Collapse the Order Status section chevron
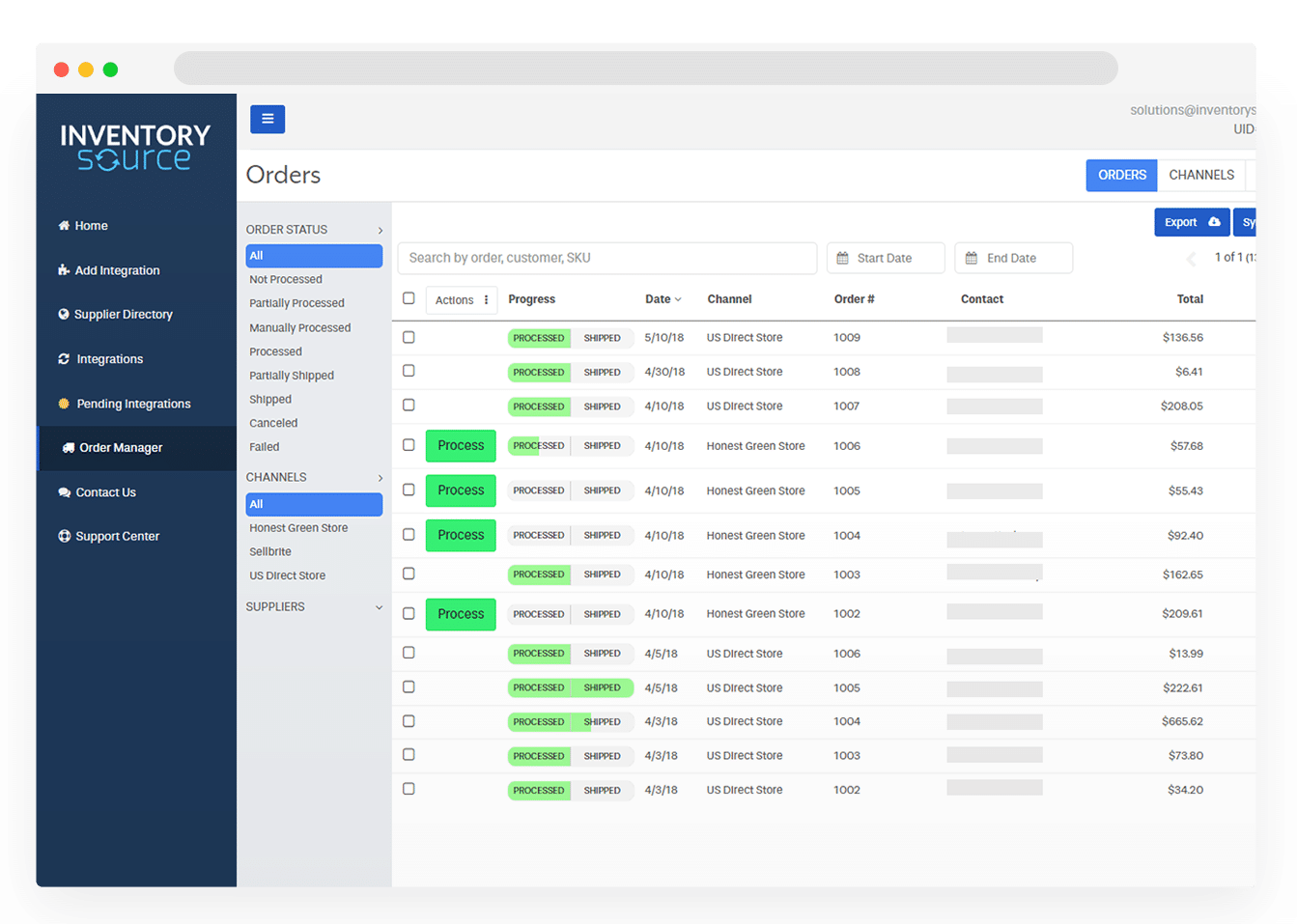Screen dimensions: 1297x924 (381, 230)
